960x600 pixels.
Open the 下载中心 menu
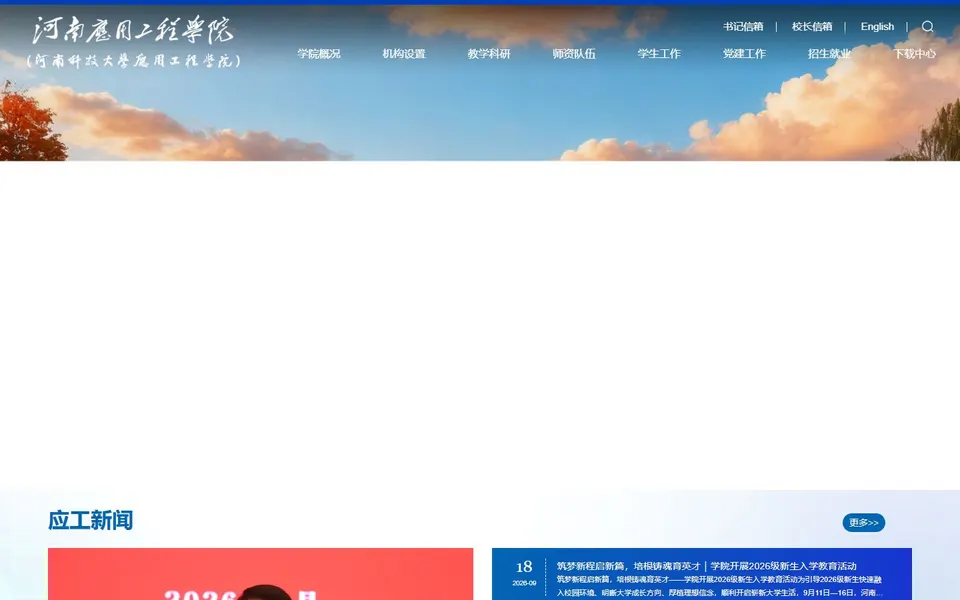914,54
